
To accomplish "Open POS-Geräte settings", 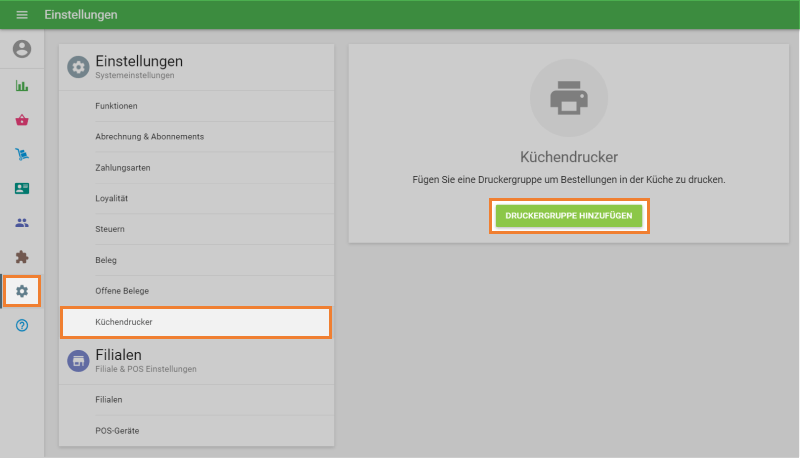I will (x=196, y=431).
